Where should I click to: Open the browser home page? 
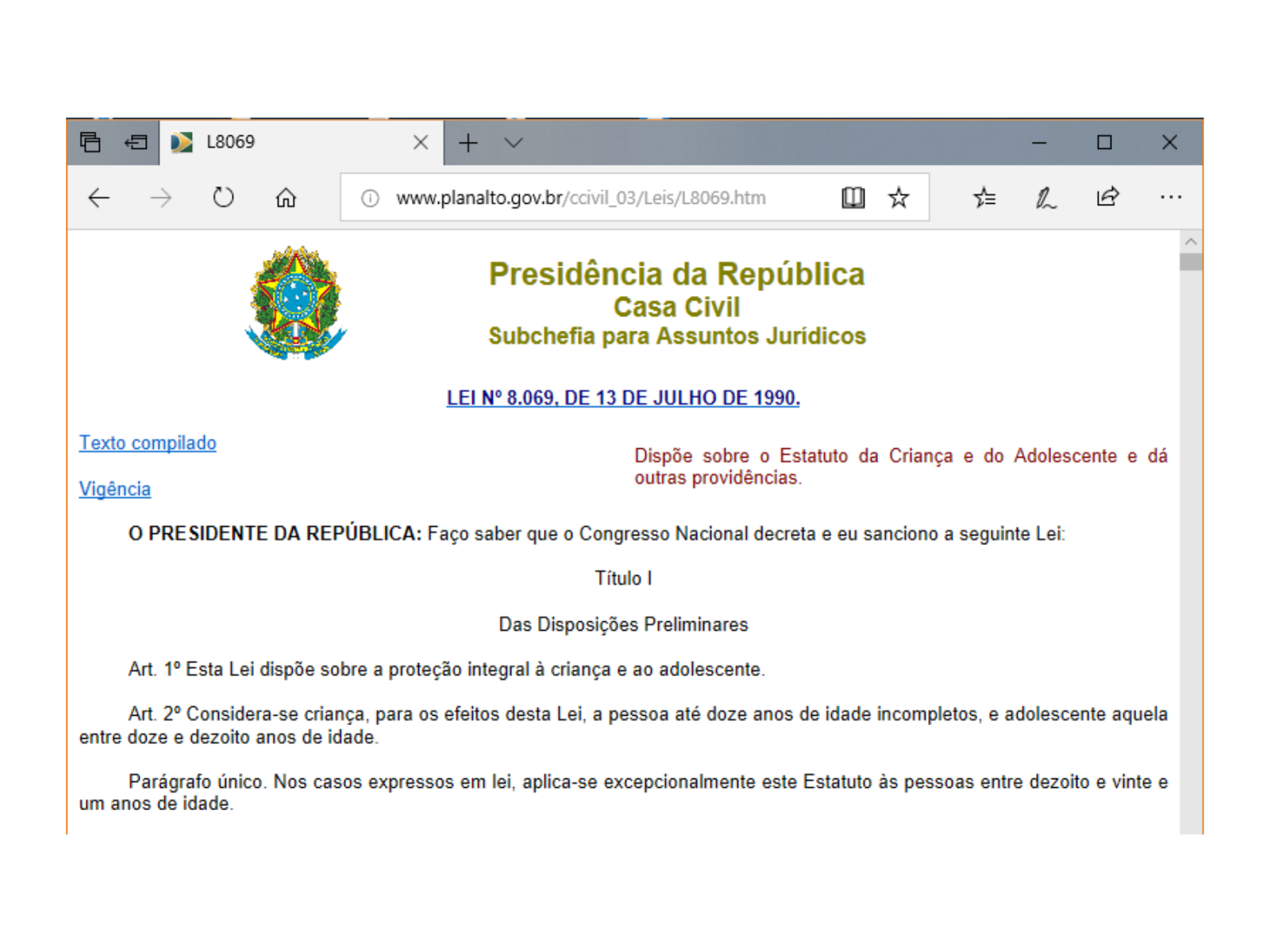coord(286,198)
